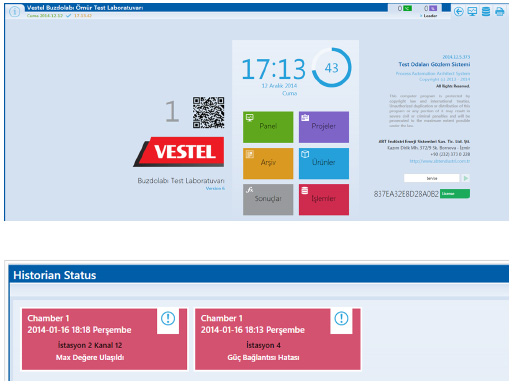The height and width of the screenshot is (384, 512).
Task: Click the info icon in title bar
Action: (14, 12)
